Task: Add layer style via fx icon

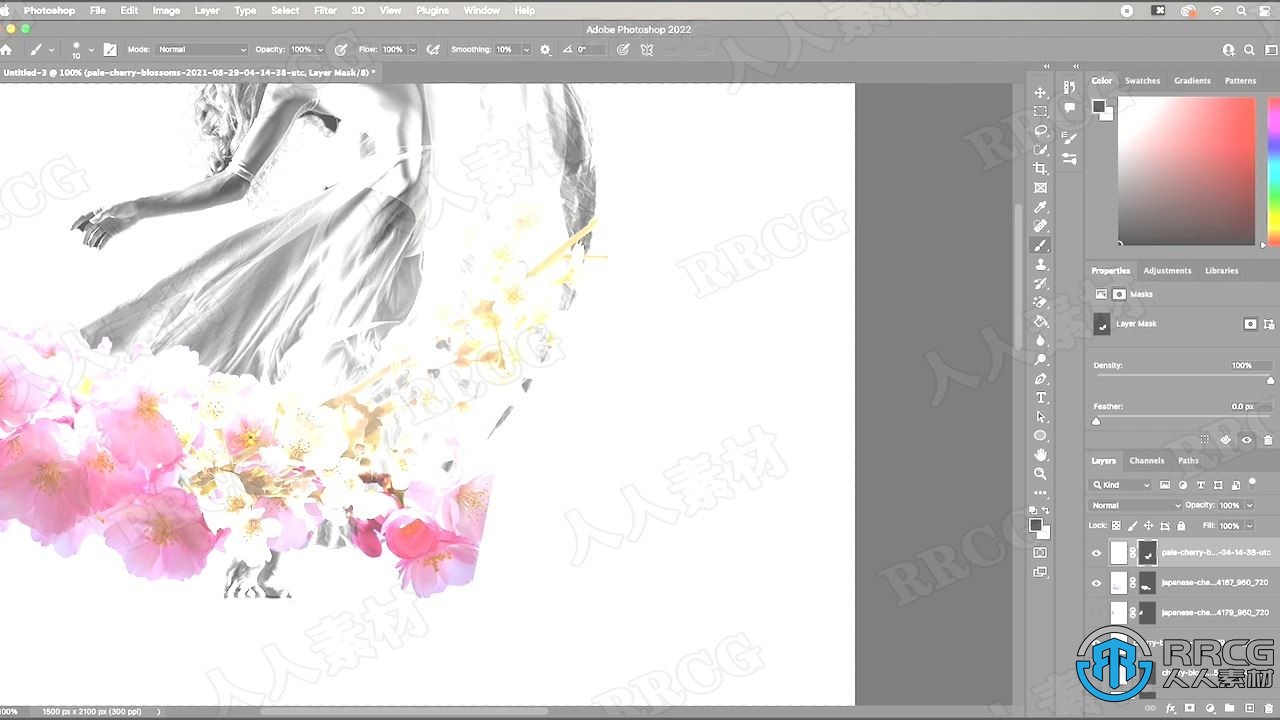Action: [1170, 708]
